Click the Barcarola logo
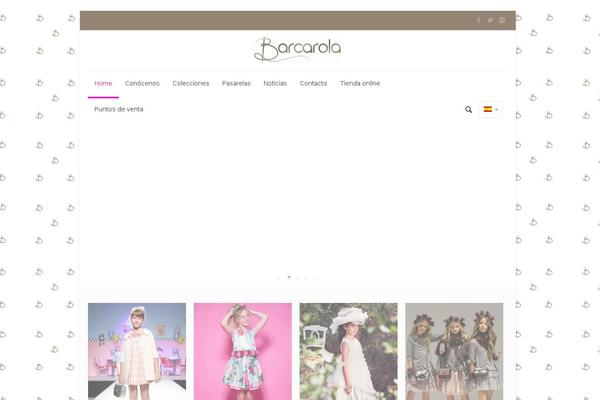 pos(298,49)
